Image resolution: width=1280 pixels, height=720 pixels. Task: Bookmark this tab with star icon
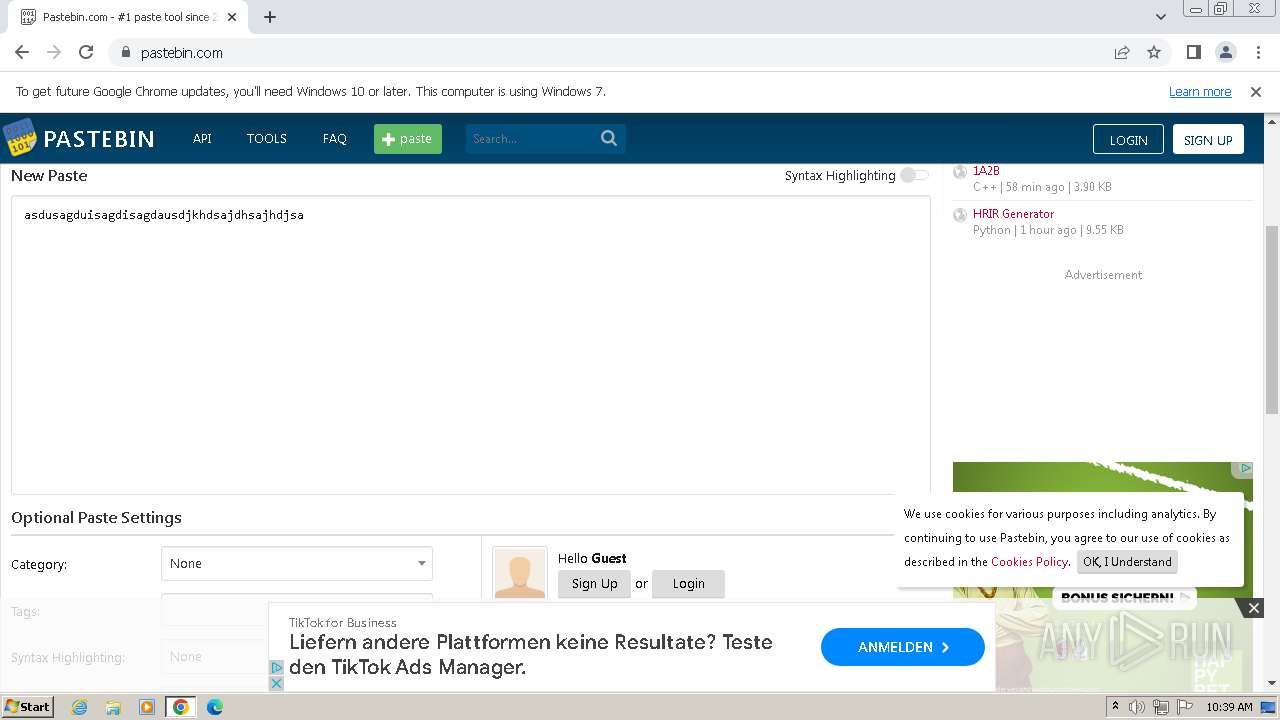click(x=1154, y=53)
